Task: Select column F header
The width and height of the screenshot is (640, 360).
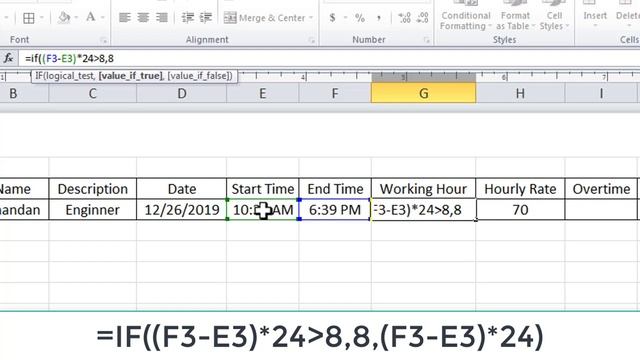Action: [335, 93]
